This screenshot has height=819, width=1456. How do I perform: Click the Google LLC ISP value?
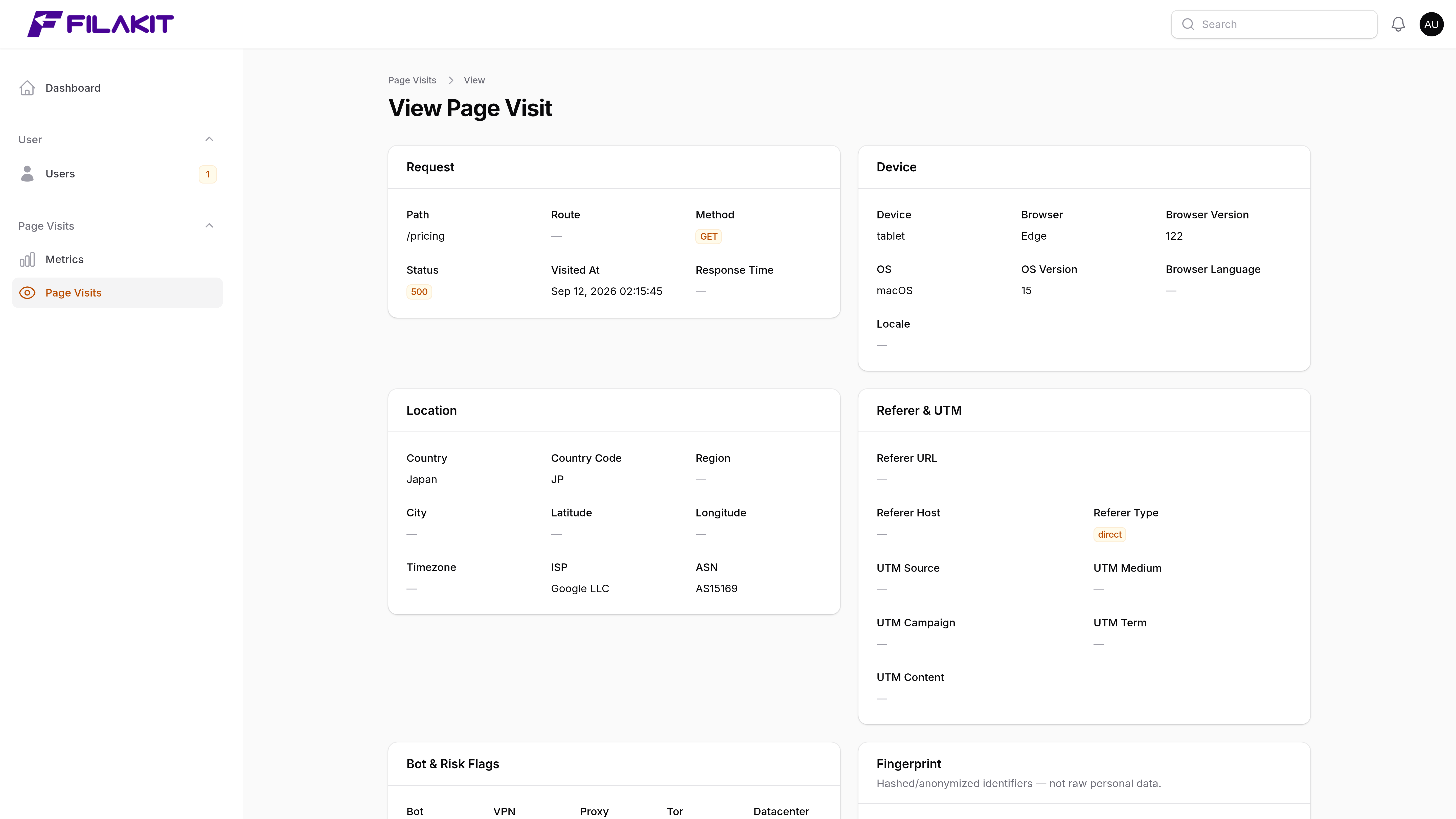click(580, 588)
